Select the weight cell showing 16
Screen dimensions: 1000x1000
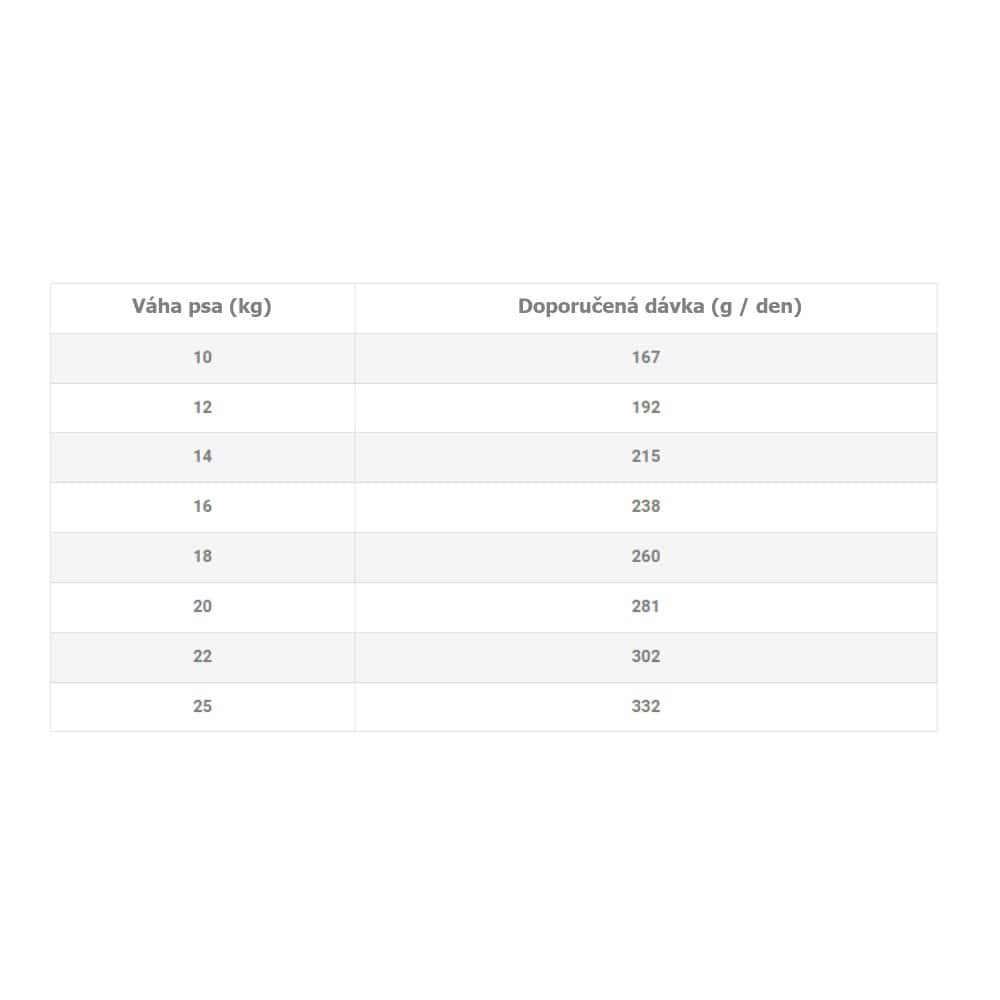point(203,507)
